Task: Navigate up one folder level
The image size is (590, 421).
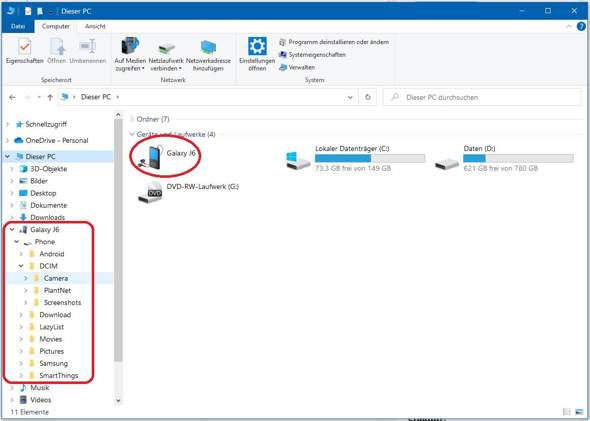Action: (x=50, y=97)
